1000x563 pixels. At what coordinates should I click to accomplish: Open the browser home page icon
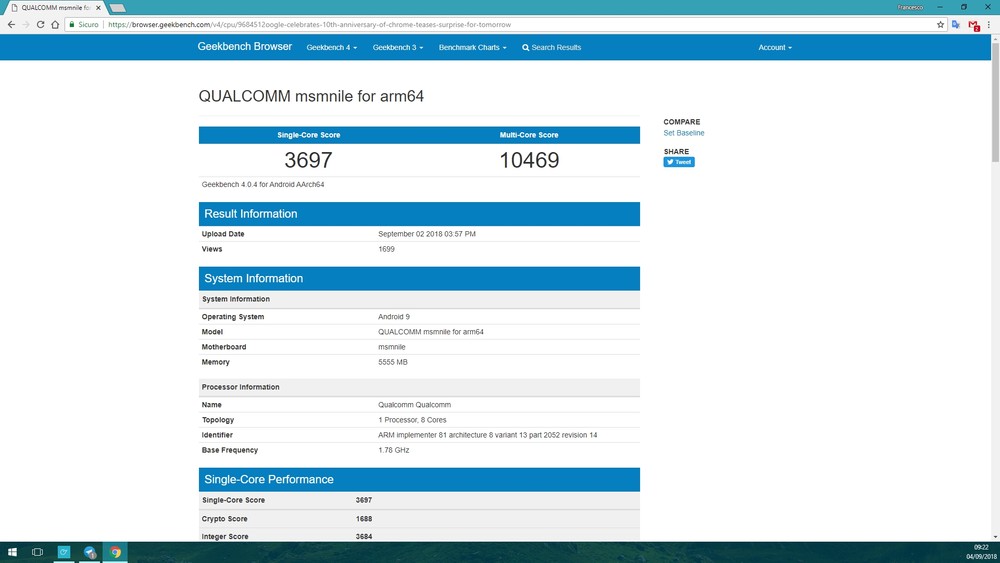coord(55,24)
